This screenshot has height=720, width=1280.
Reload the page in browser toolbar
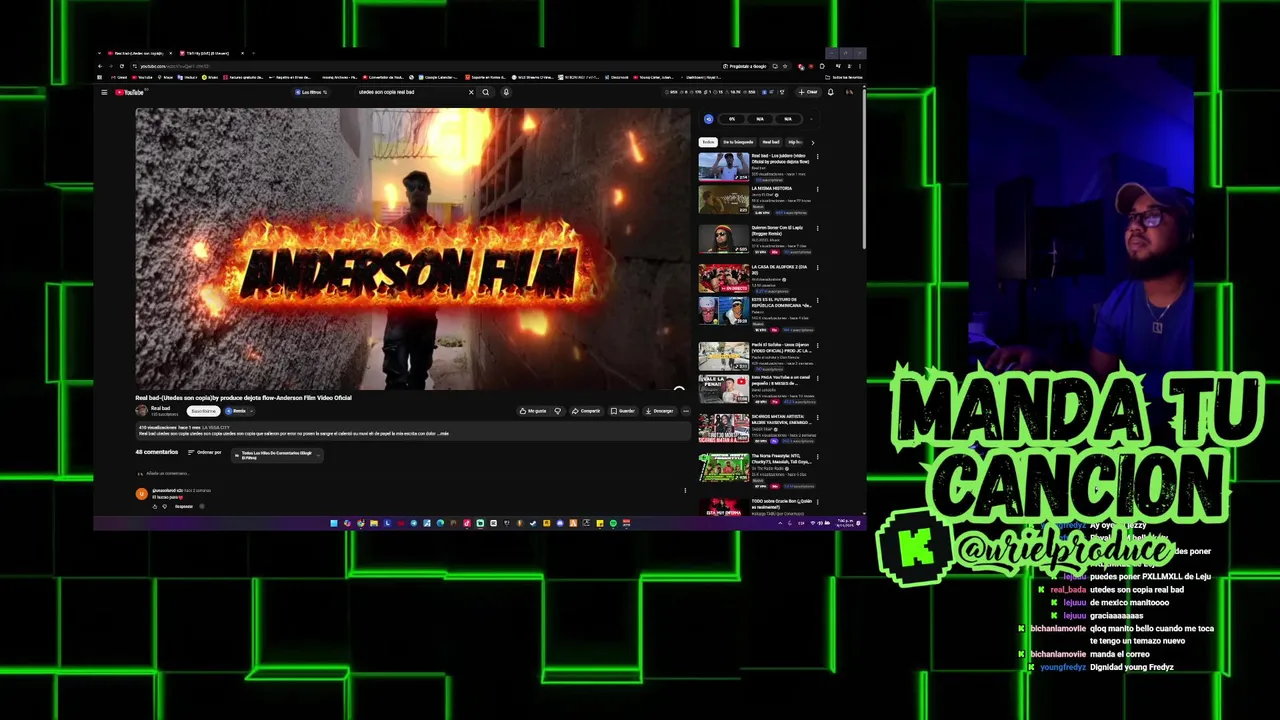tap(122, 66)
